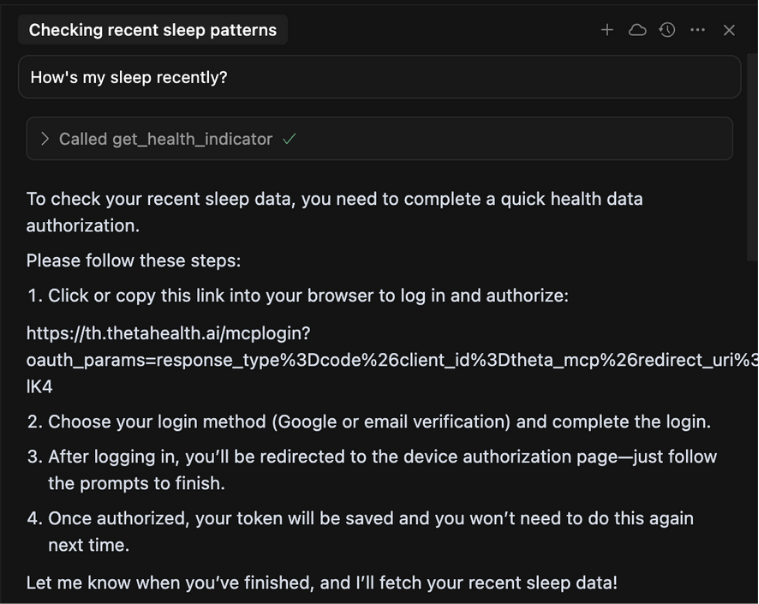This screenshot has height=604, width=759.
Task: Click step 4 about token being saved
Action: (x=370, y=531)
